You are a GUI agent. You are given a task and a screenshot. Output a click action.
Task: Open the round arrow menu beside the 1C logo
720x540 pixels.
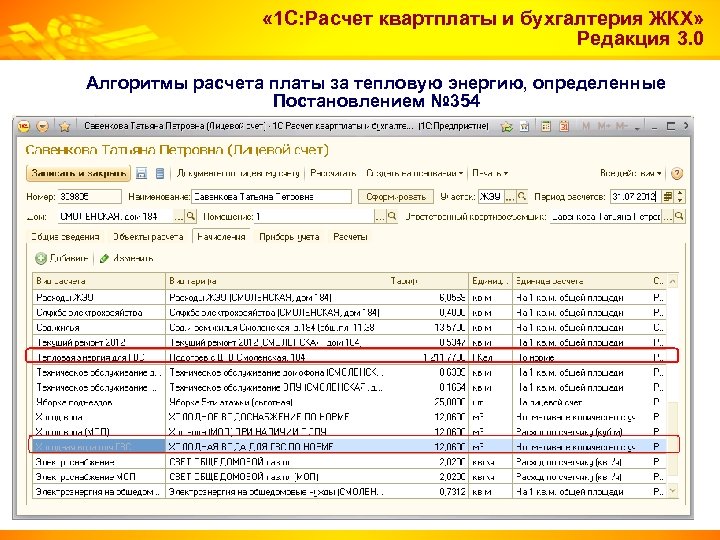click(43, 126)
